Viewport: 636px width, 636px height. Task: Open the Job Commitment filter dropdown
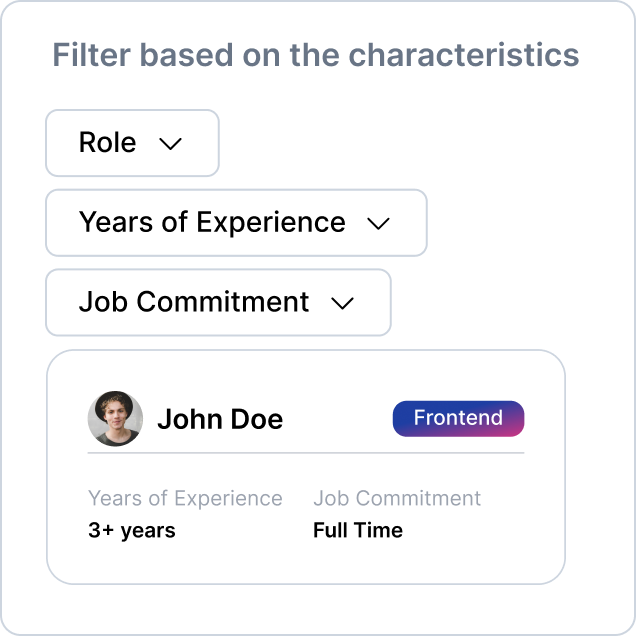point(219,303)
